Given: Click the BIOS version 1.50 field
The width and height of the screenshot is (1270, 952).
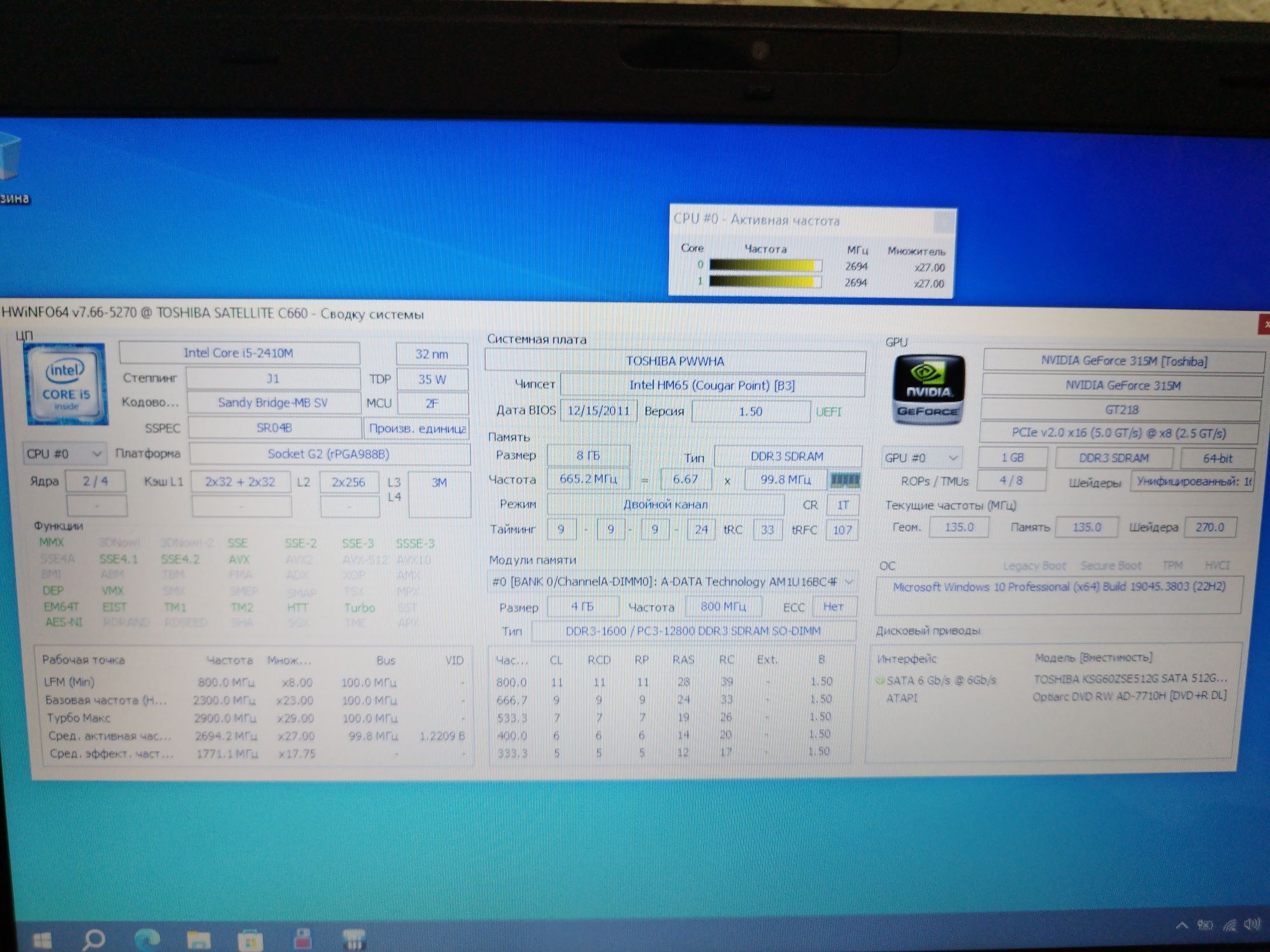Looking at the screenshot, I should point(751,411).
